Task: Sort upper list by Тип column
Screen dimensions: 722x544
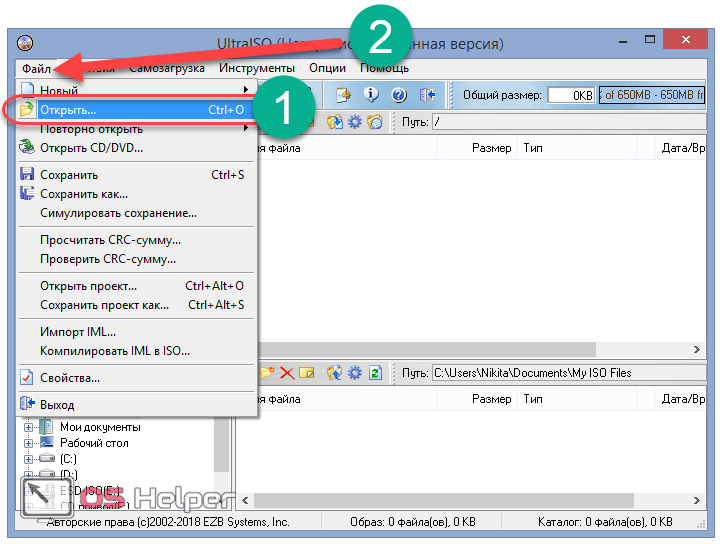Action: 576,148
